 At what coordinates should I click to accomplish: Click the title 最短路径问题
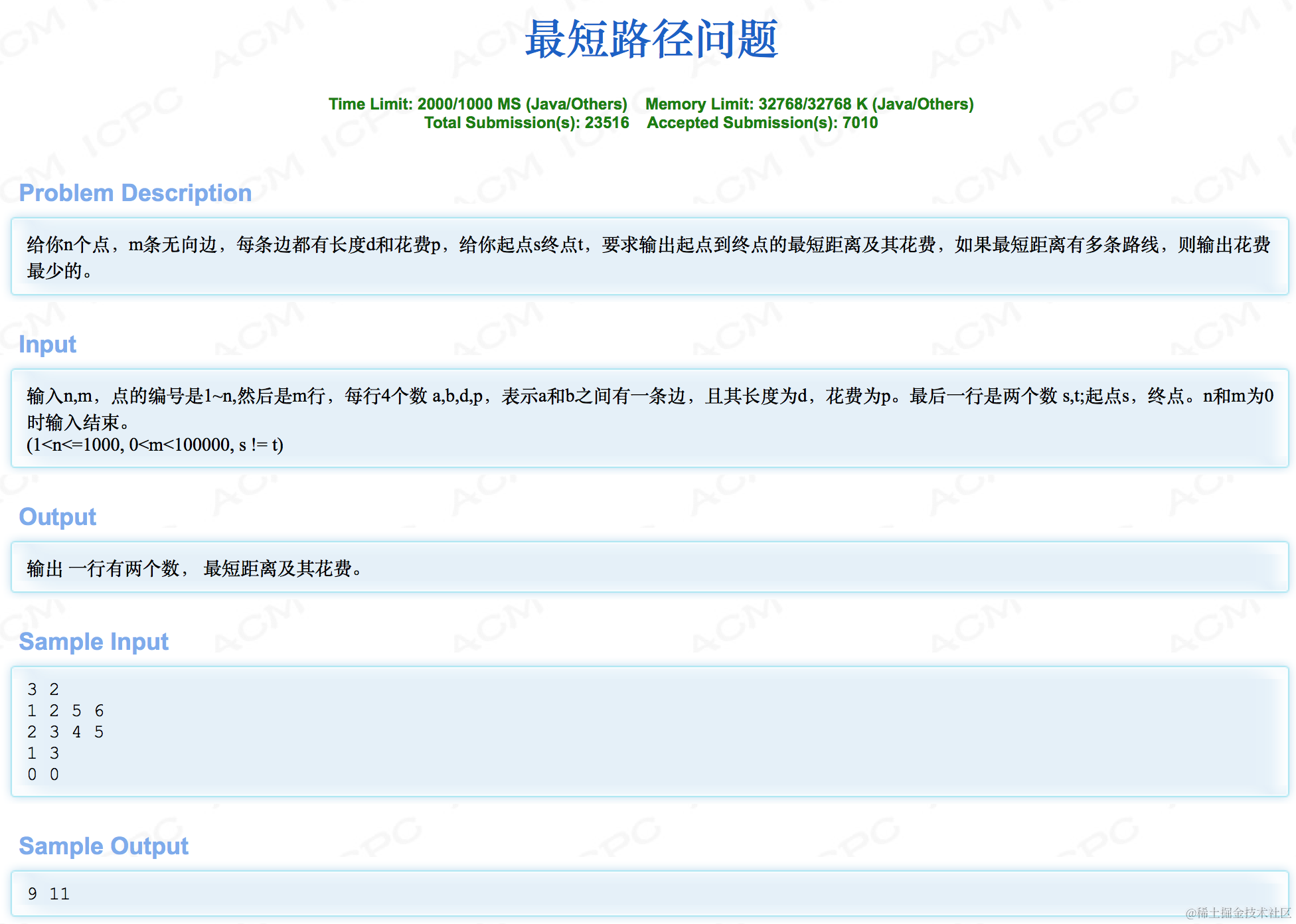click(x=651, y=40)
